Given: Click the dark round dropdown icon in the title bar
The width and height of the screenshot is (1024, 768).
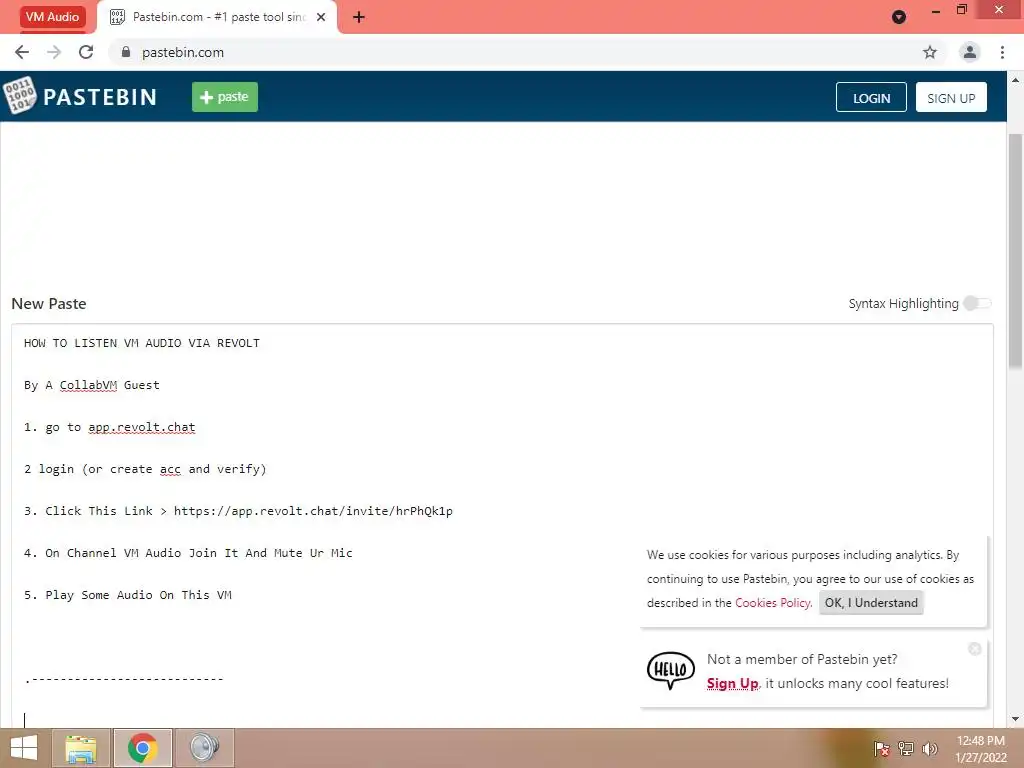Looking at the screenshot, I should pyautogui.click(x=899, y=17).
